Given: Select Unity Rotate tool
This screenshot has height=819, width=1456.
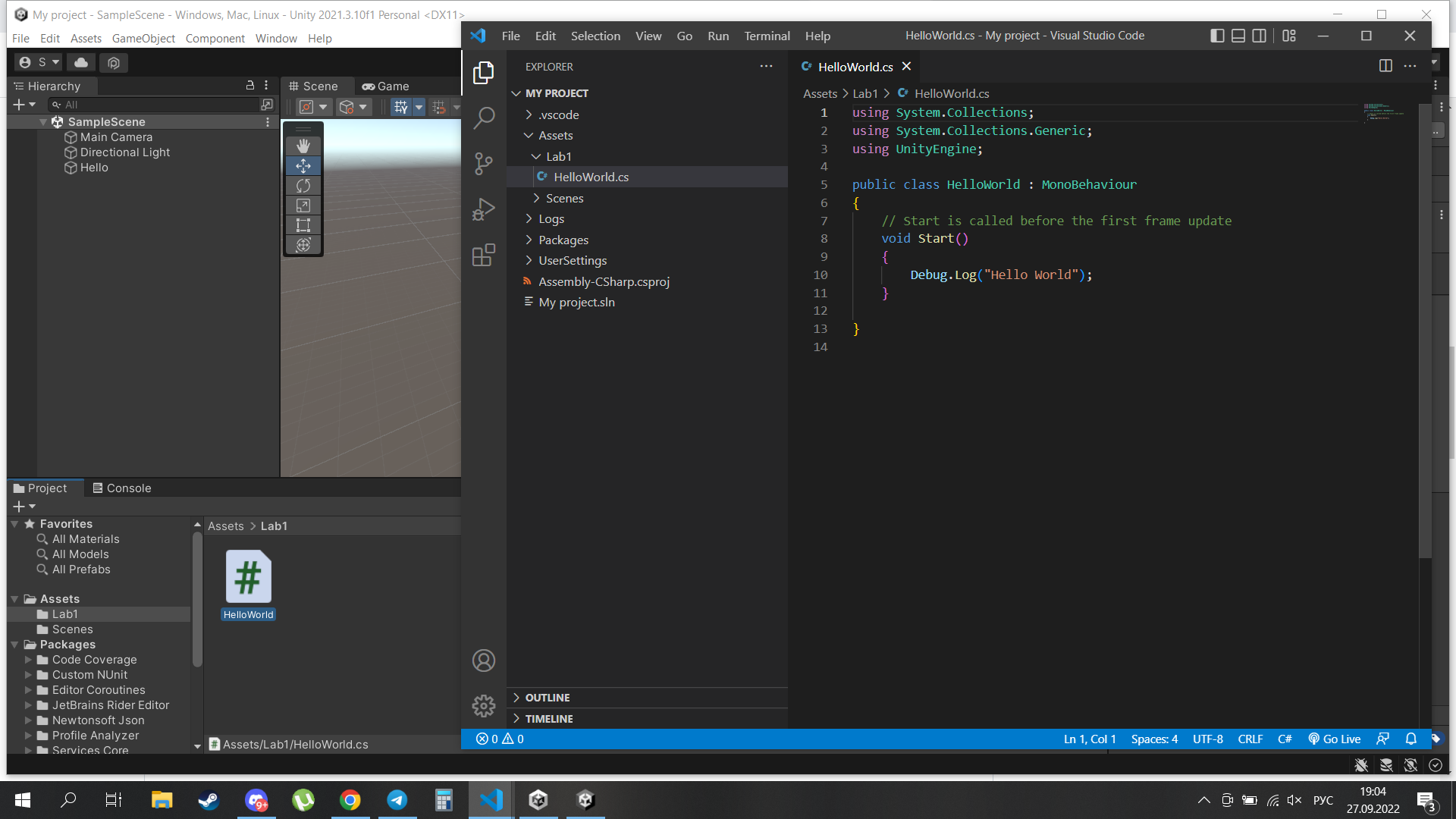Looking at the screenshot, I should pos(303,186).
